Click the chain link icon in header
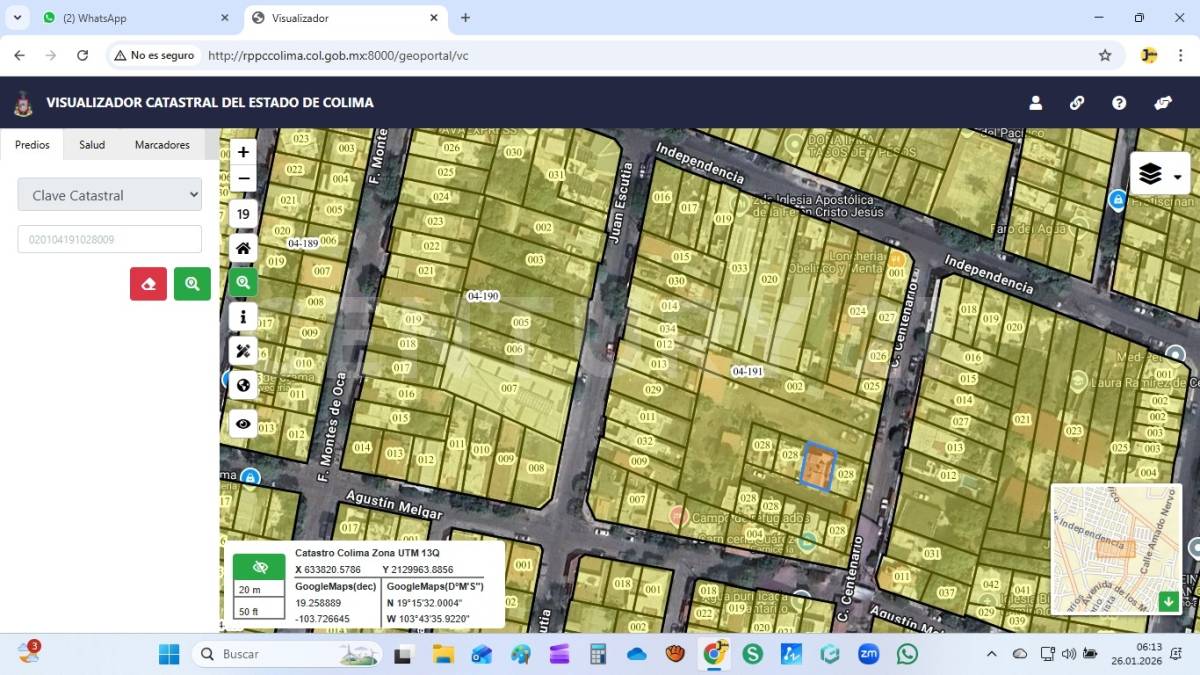The width and height of the screenshot is (1200, 675). click(1077, 103)
